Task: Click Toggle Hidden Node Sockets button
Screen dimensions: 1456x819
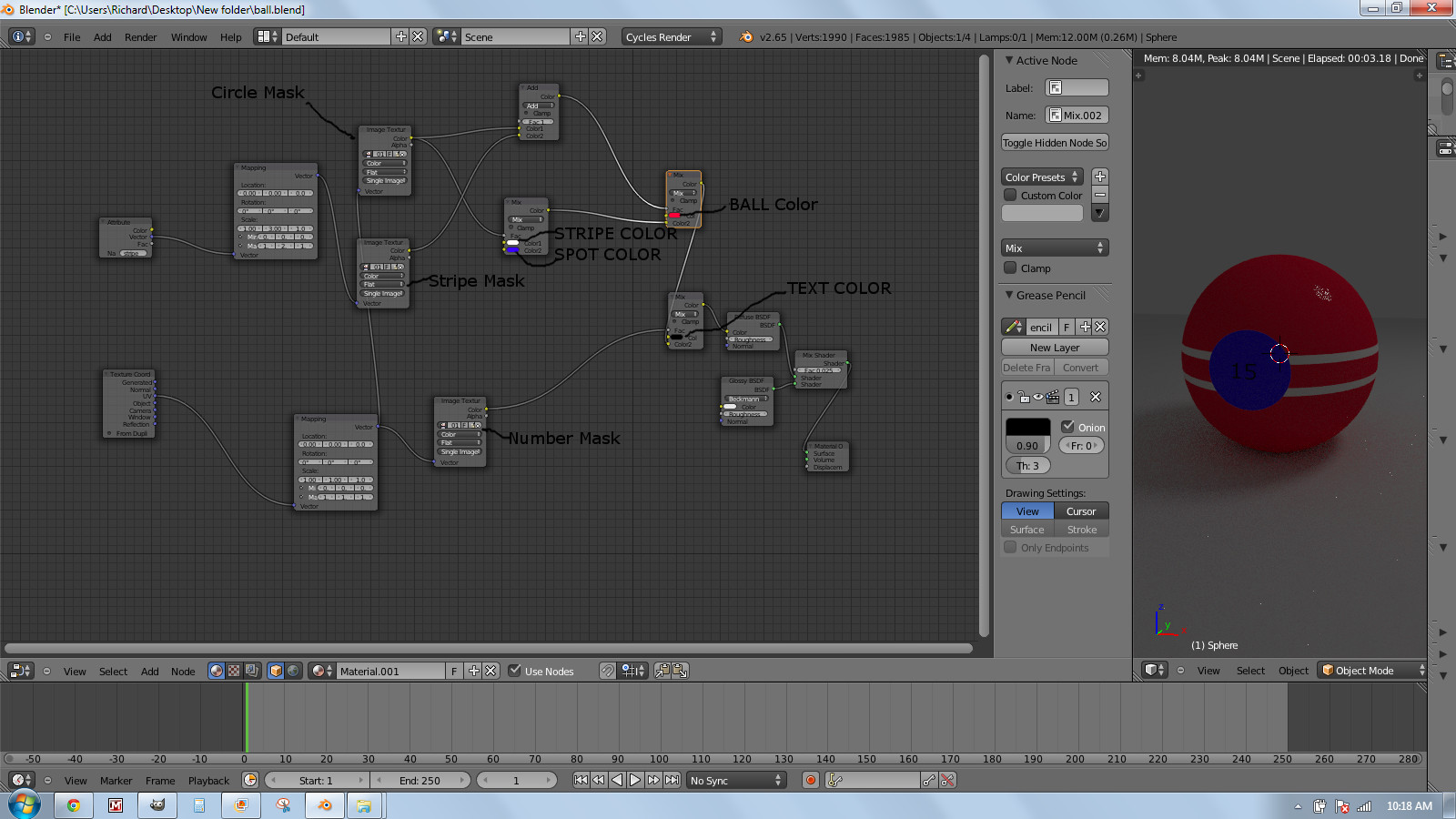Action: (1055, 143)
